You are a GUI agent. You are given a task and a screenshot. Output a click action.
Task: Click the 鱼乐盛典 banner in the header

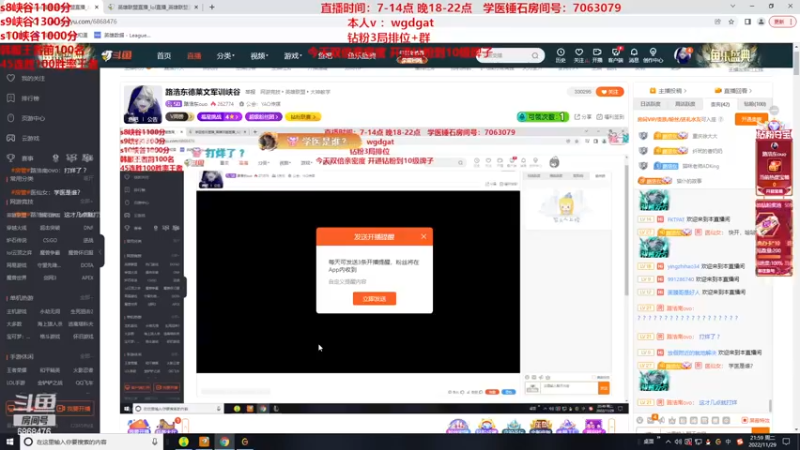731,55
